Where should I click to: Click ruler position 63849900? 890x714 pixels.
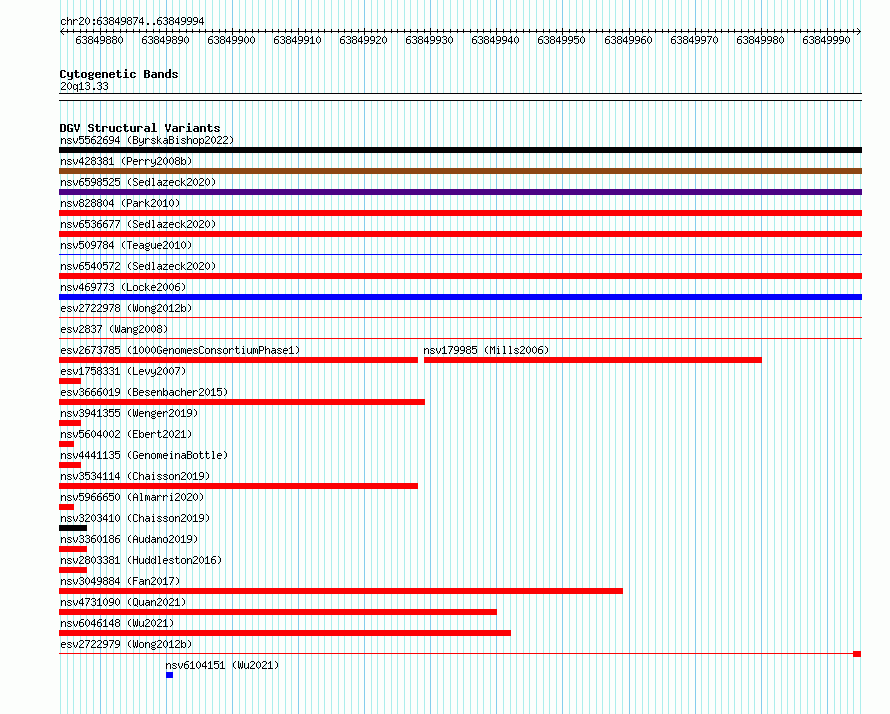click(x=231, y=40)
